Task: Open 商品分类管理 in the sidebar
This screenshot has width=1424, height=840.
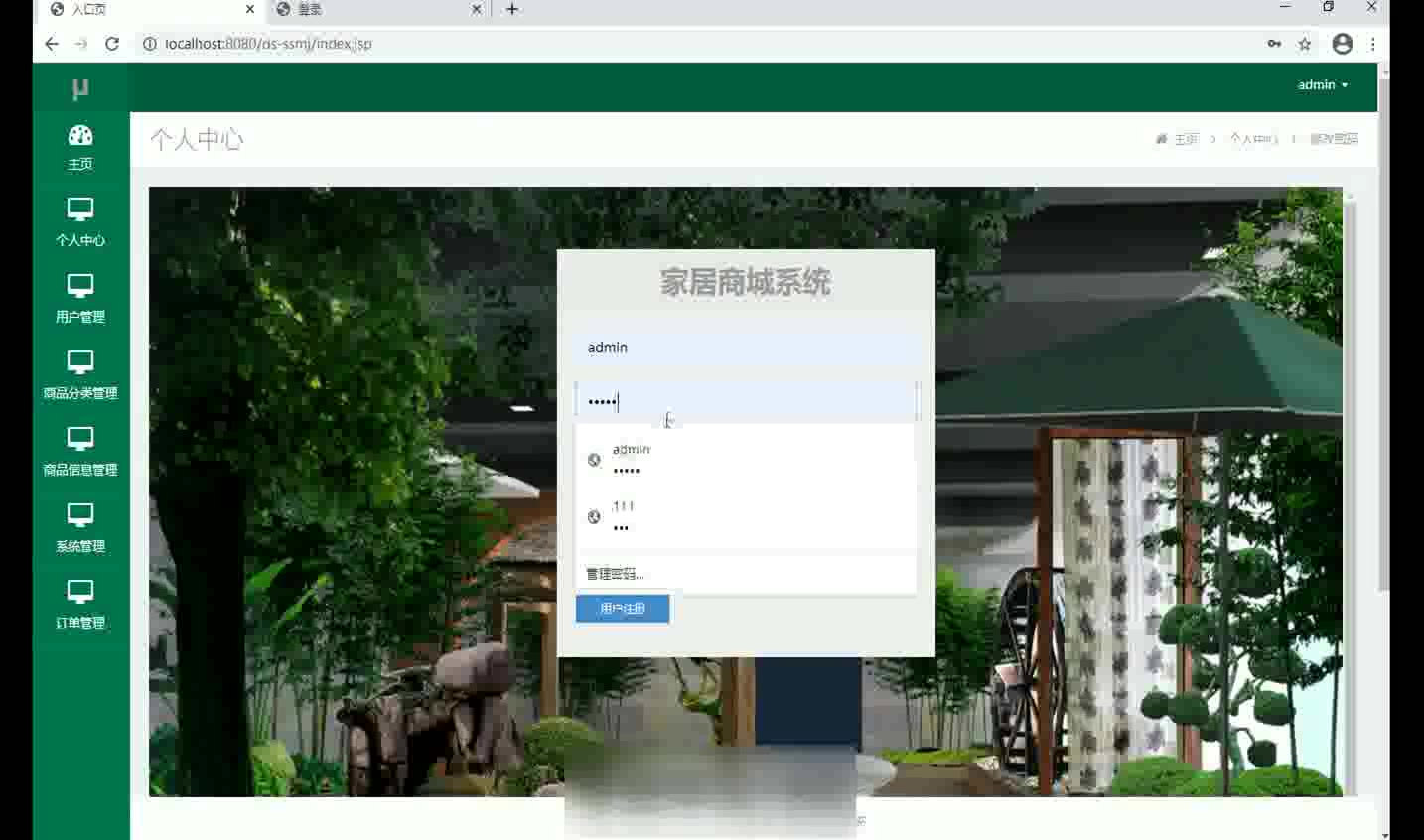Action: (80, 374)
